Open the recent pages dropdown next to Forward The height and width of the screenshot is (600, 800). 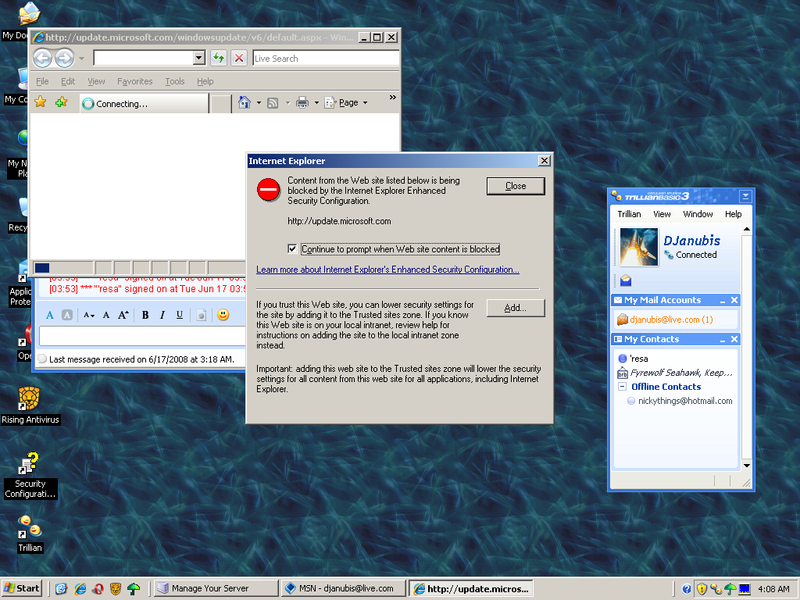81,59
